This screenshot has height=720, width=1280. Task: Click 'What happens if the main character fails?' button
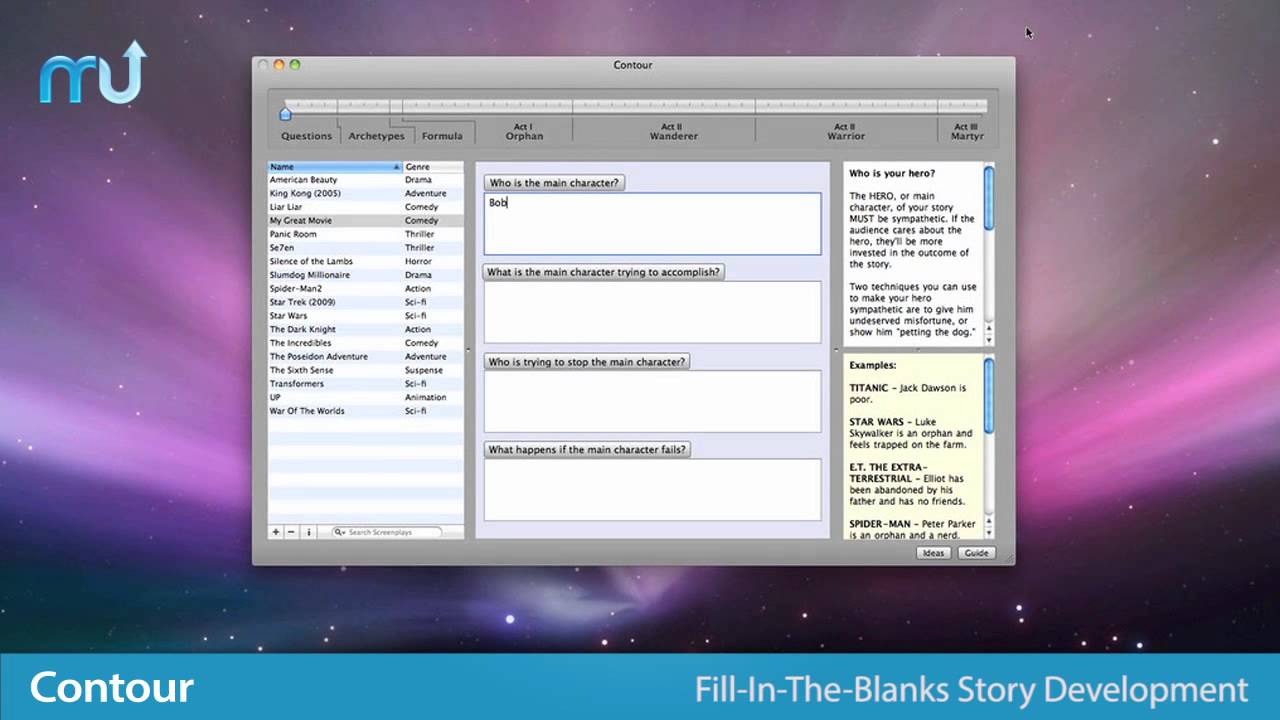click(x=587, y=450)
